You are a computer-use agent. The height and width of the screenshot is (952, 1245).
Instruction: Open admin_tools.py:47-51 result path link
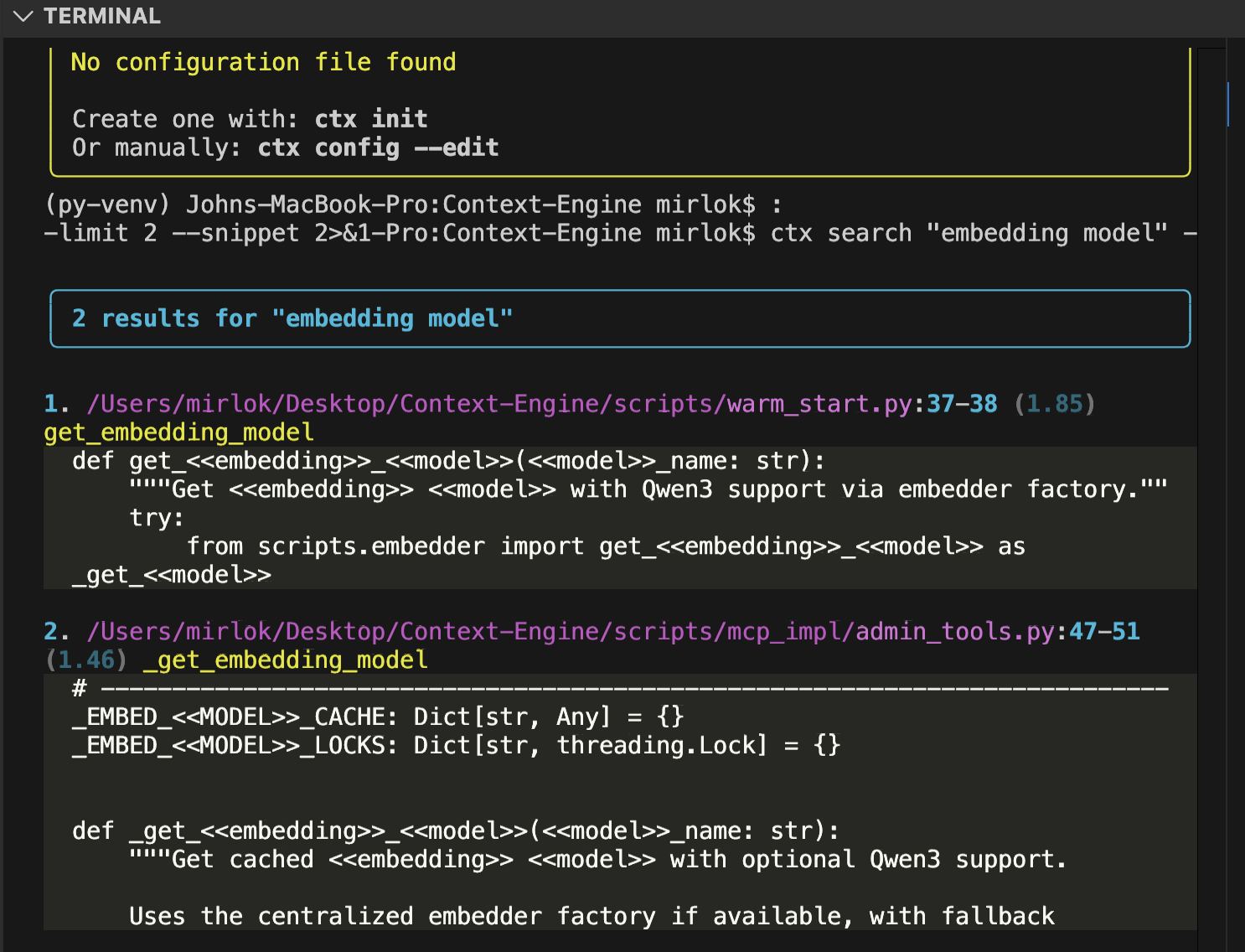[613, 631]
